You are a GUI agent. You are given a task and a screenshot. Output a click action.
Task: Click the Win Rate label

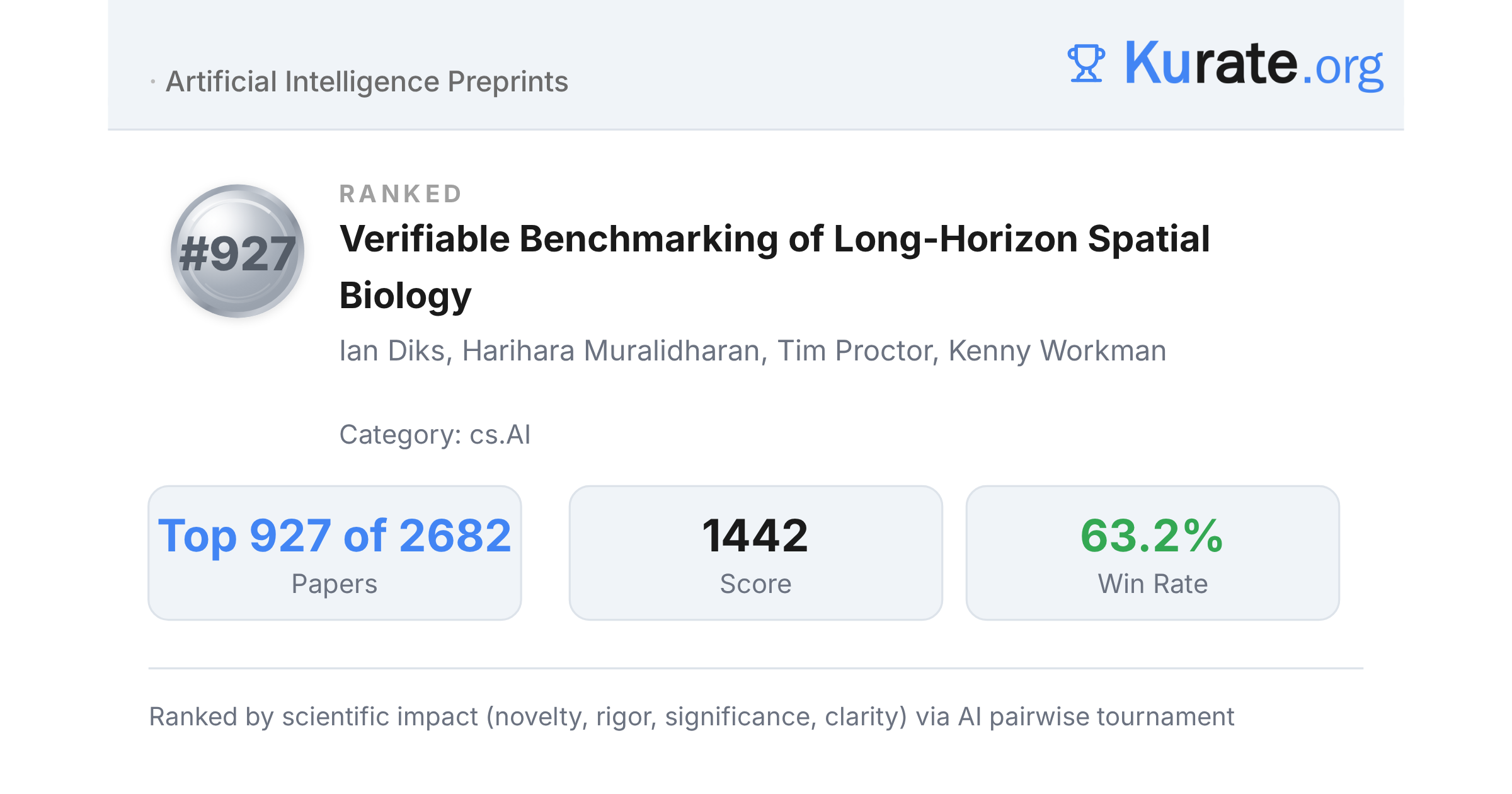tap(1153, 584)
